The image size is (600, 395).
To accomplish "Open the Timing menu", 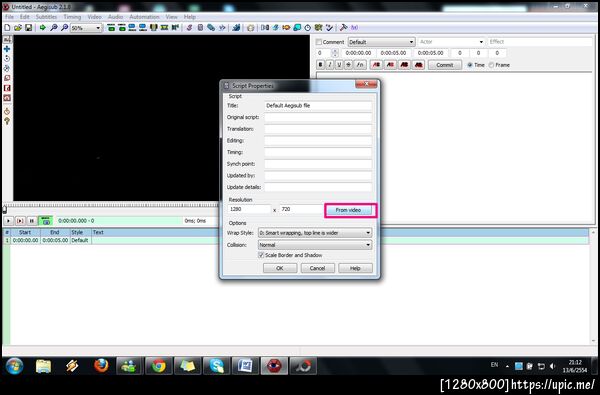I will (x=72, y=17).
